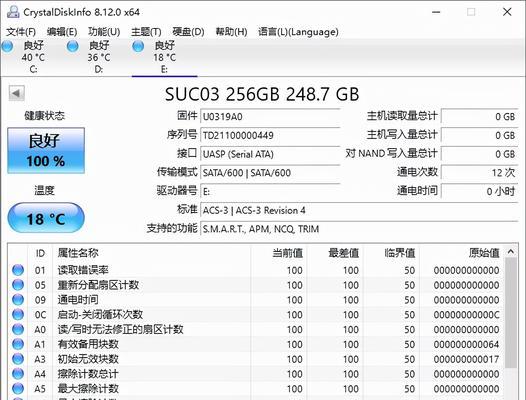
Task: Click the status orb for attribute A1
Action: 18,344
